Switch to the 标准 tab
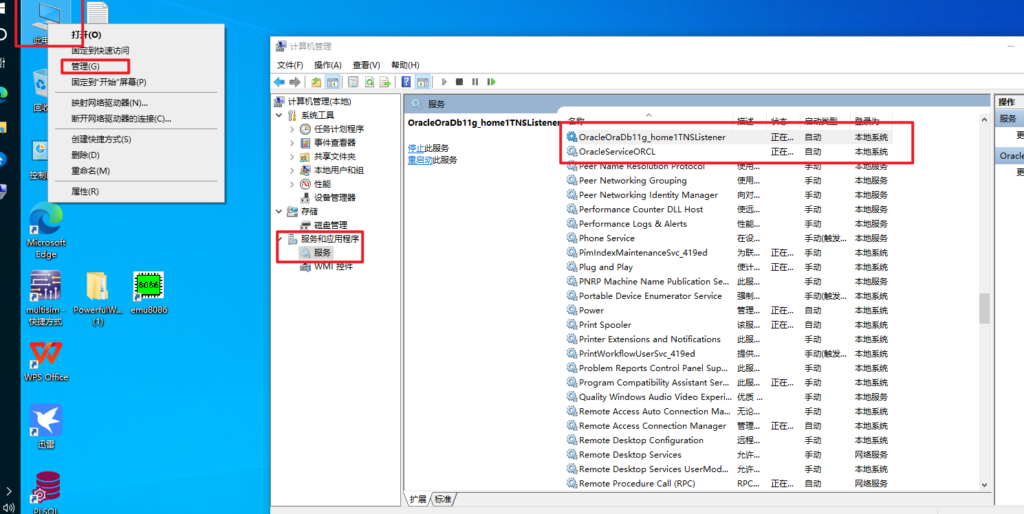 [x=443, y=499]
